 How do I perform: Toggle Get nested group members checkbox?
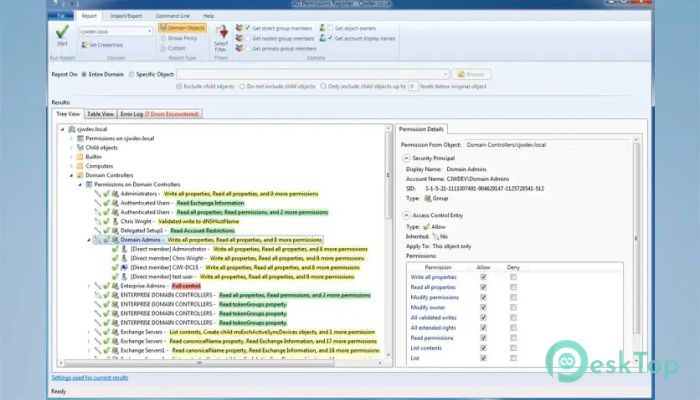248,38
